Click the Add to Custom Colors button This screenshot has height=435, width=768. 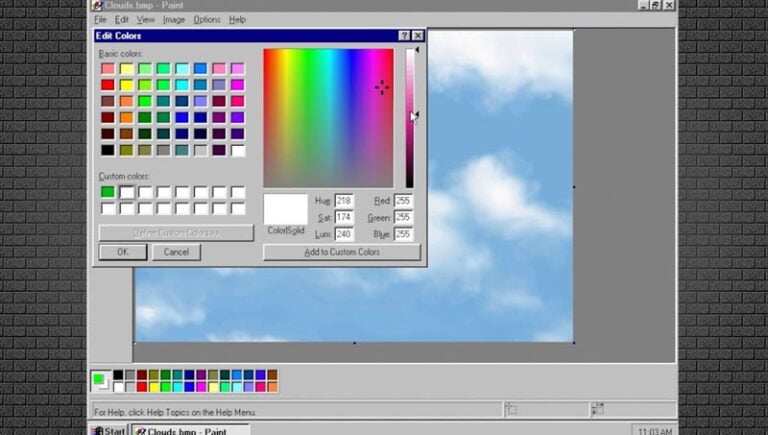tap(341, 252)
